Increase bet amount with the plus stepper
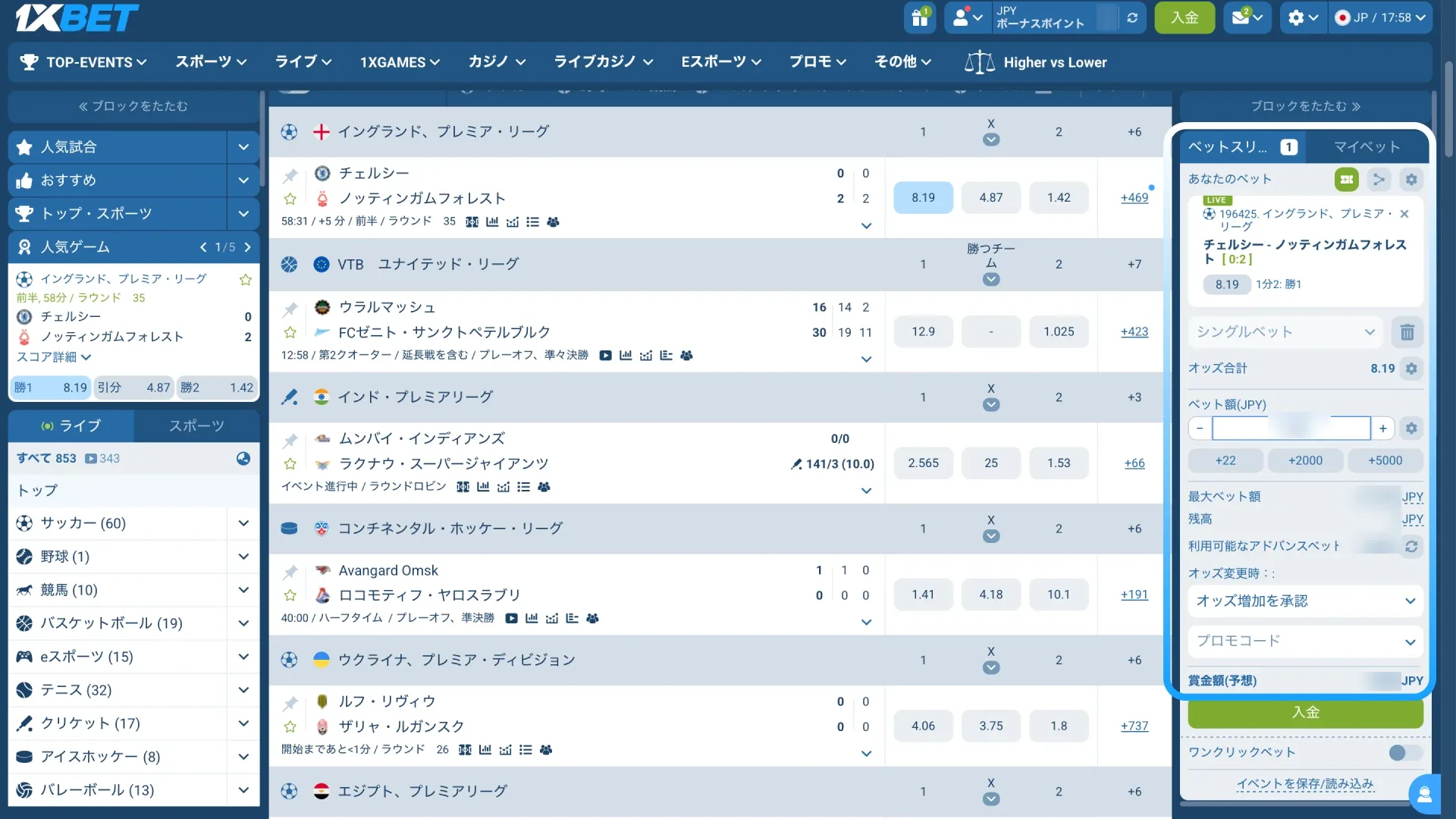 pyautogui.click(x=1382, y=428)
